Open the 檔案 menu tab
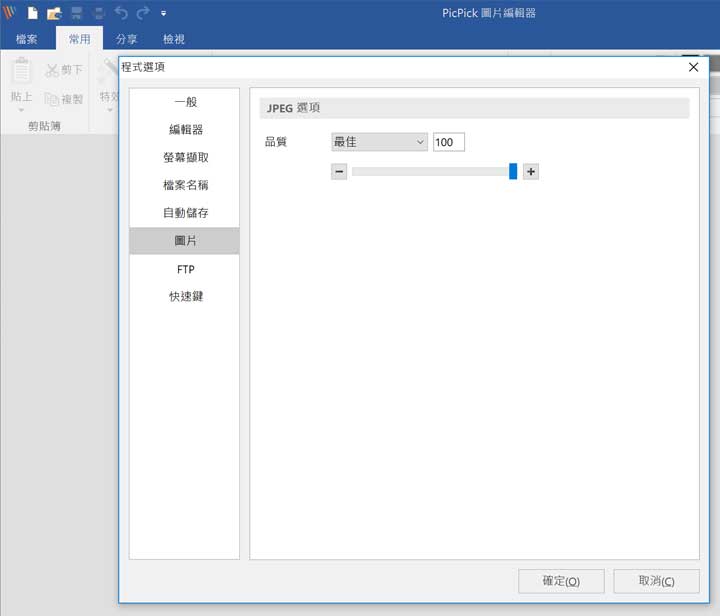Image resolution: width=720 pixels, height=616 pixels. tap(27, 39)
